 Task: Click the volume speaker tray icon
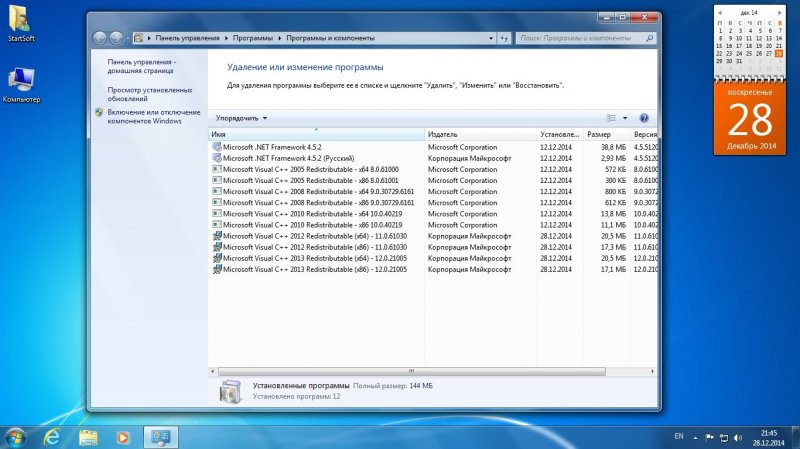point(738,438)
